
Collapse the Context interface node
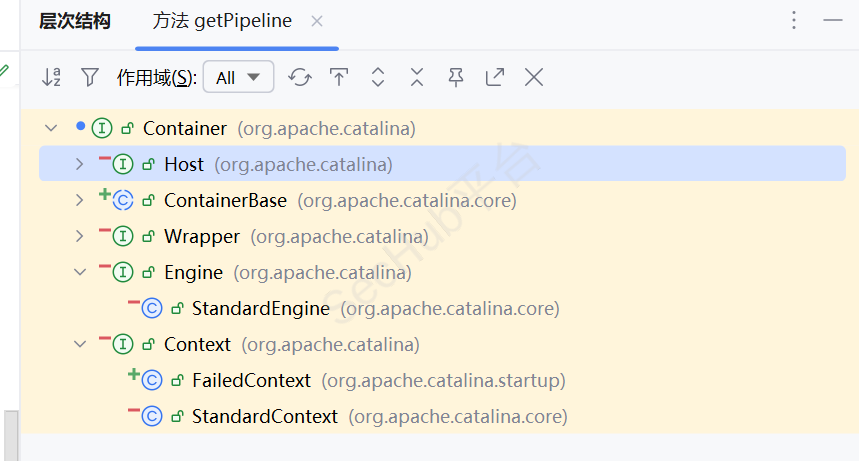(x=80, y=344)
